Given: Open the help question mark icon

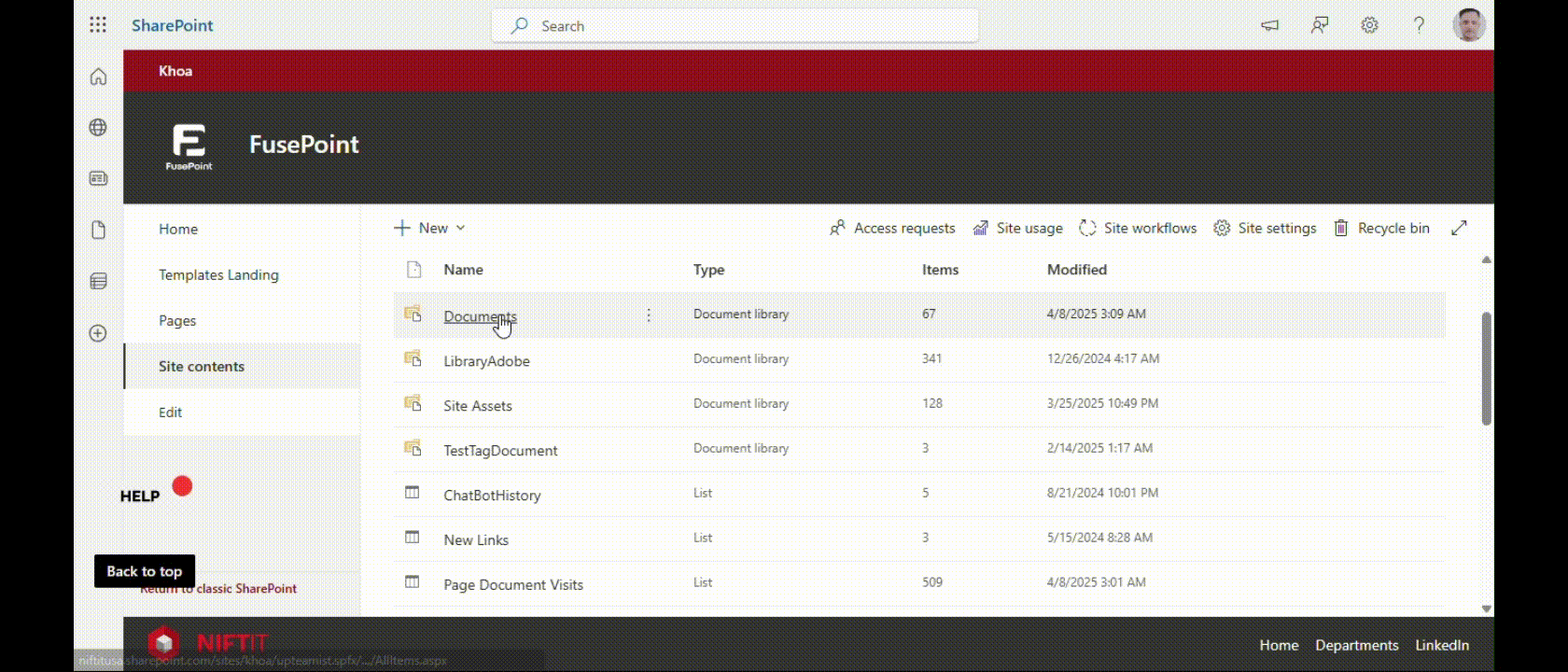Looking at the screenshot, I should pyautogui.click(x=1419, y=25).
